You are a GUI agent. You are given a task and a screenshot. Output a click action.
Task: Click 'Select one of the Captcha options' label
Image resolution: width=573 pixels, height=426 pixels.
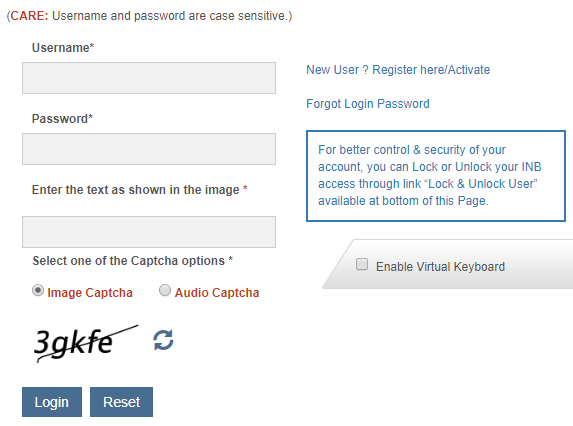133,261
